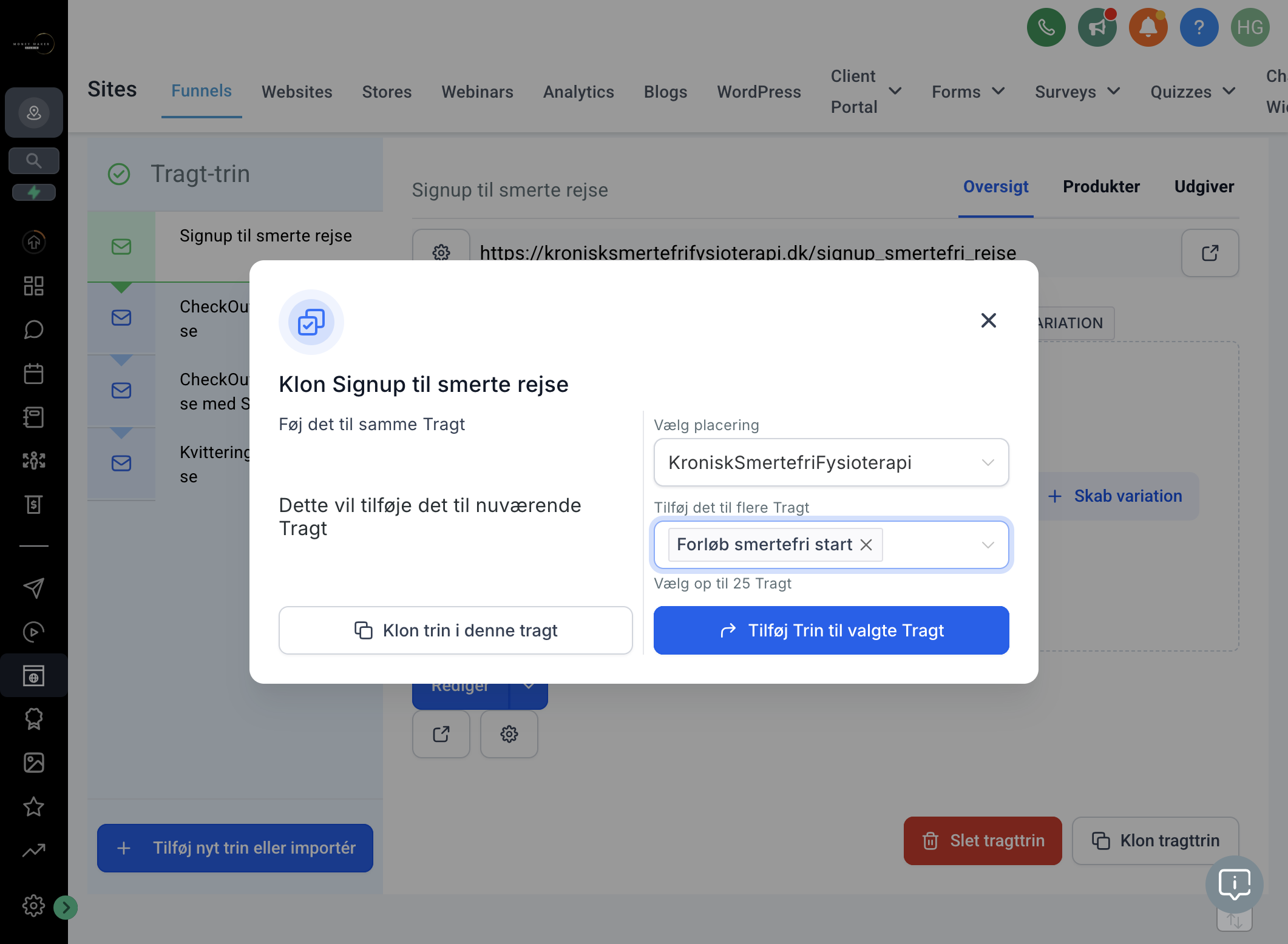Switch to the Websites tab
Image resolution: width=1288 pixels, height=944 pixels.
click(297, 92)
